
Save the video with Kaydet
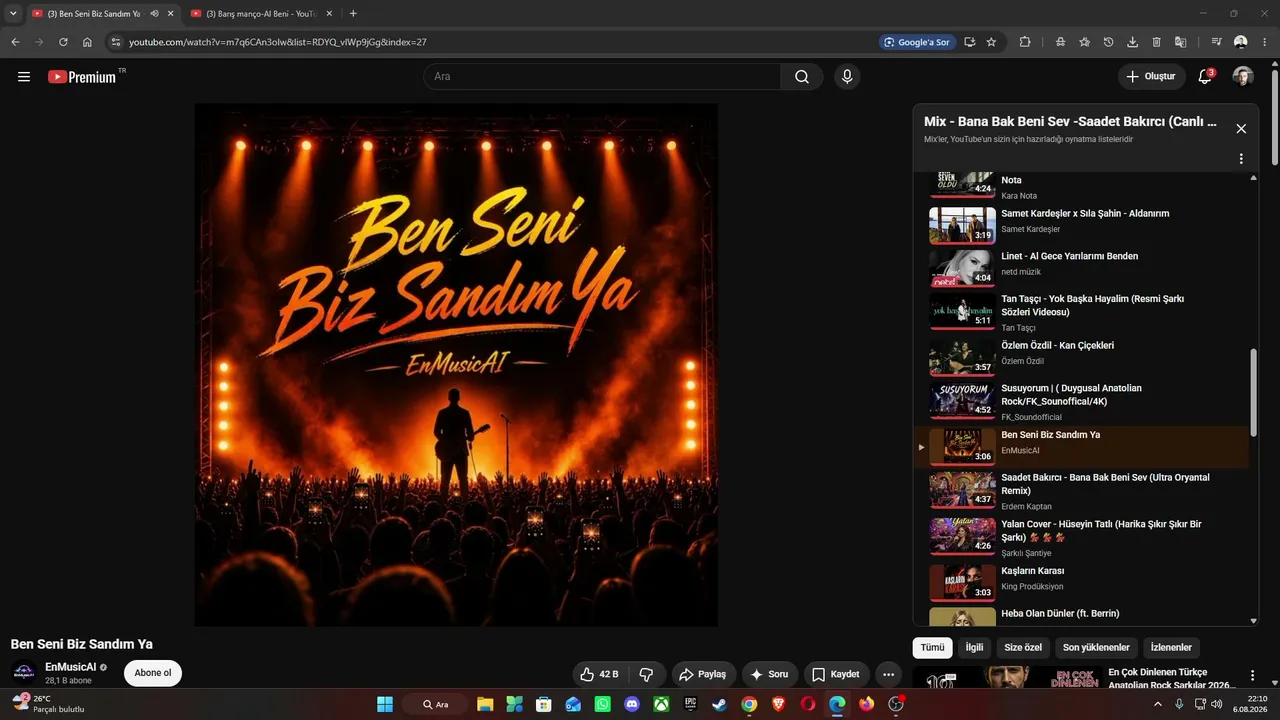(835, 674)
